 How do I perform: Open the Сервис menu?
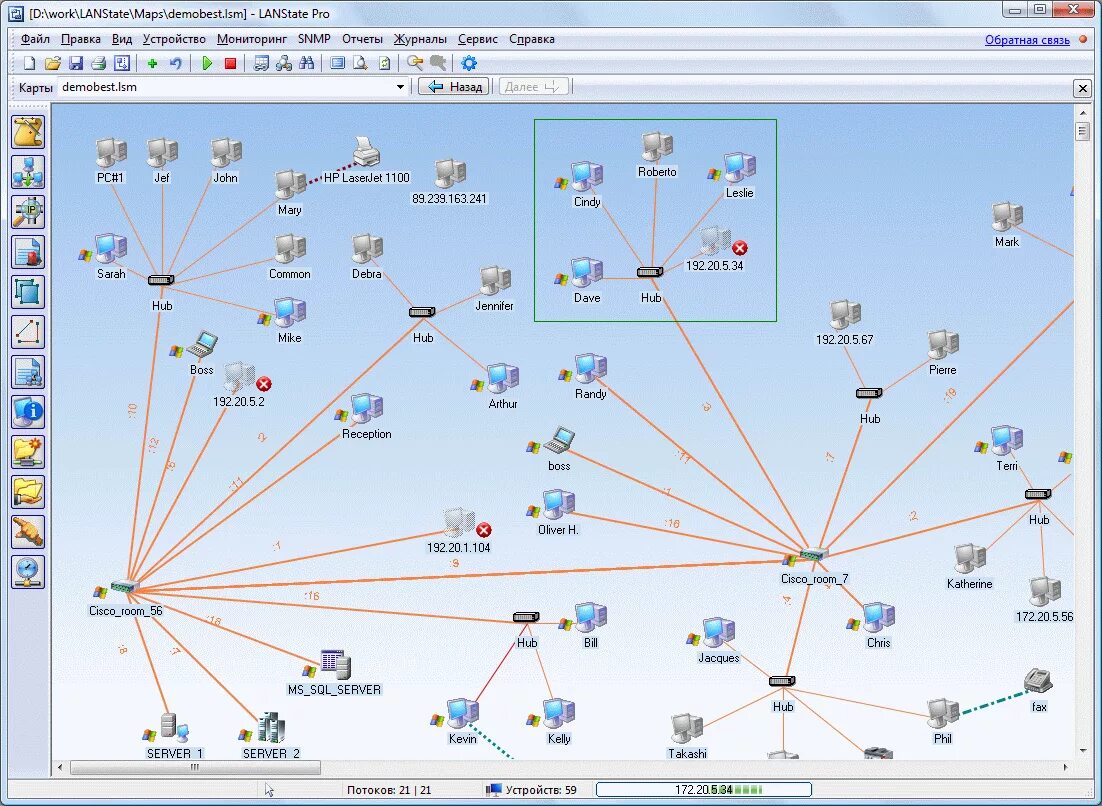tap(477, 39)
